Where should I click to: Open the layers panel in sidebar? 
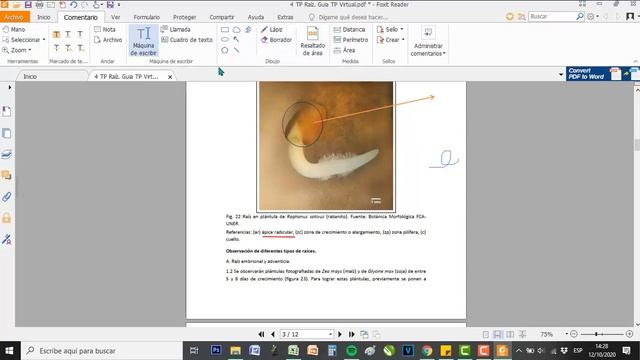(7, 154)
